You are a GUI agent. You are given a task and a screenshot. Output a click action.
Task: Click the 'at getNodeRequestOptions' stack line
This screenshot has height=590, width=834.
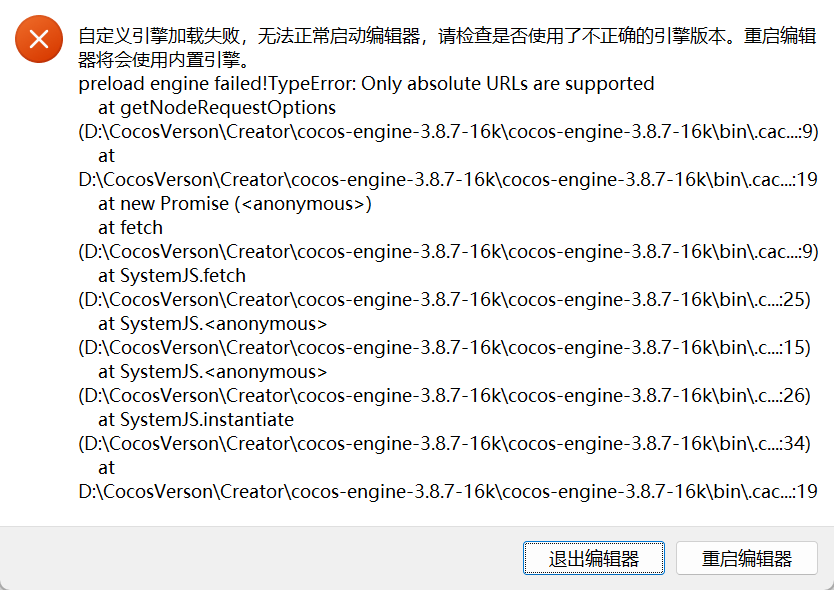[x=217, y=108]
